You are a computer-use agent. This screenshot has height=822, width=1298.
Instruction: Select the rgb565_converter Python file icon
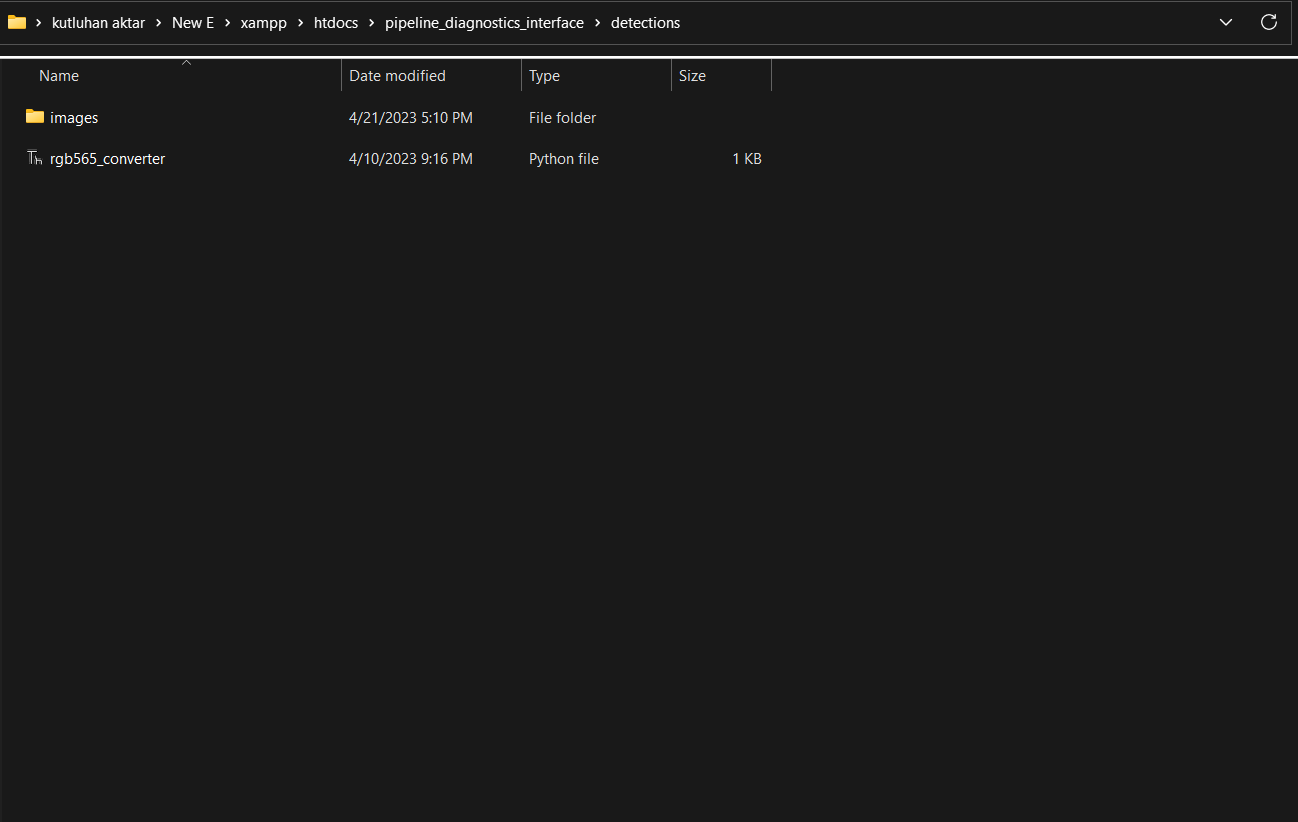(33, 158)
